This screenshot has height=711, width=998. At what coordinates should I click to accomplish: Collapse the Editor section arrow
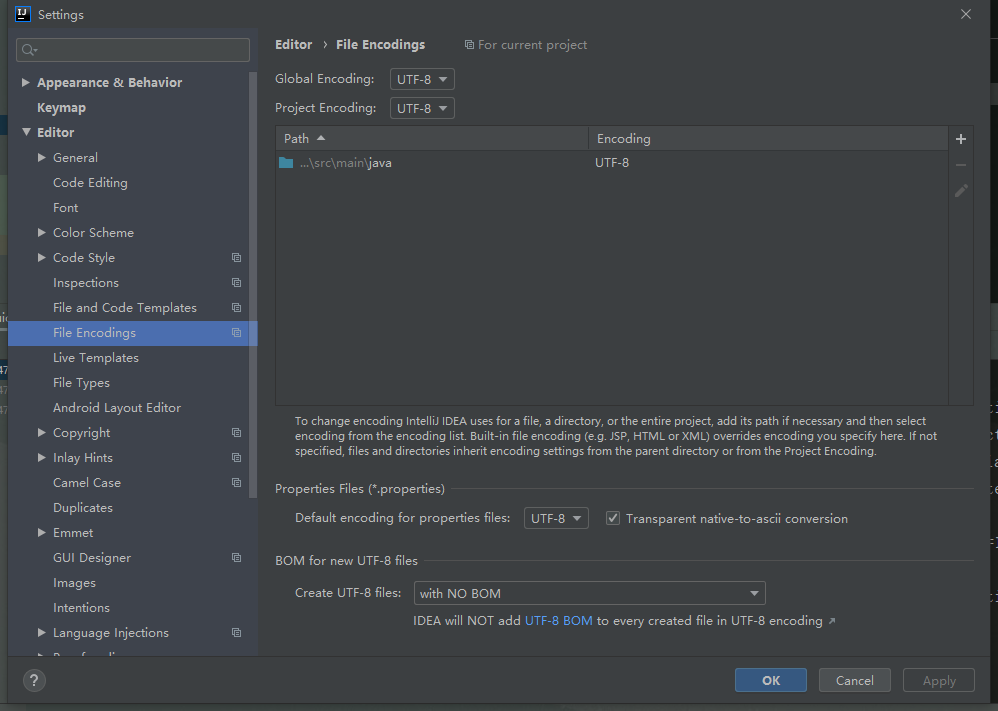click(26, 132)
